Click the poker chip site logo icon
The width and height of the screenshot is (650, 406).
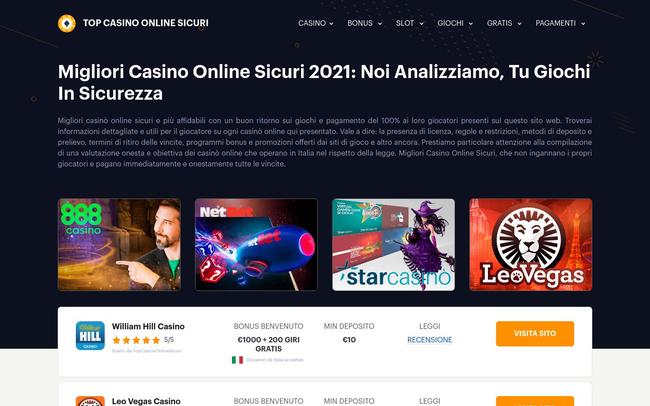coord(67,23)
